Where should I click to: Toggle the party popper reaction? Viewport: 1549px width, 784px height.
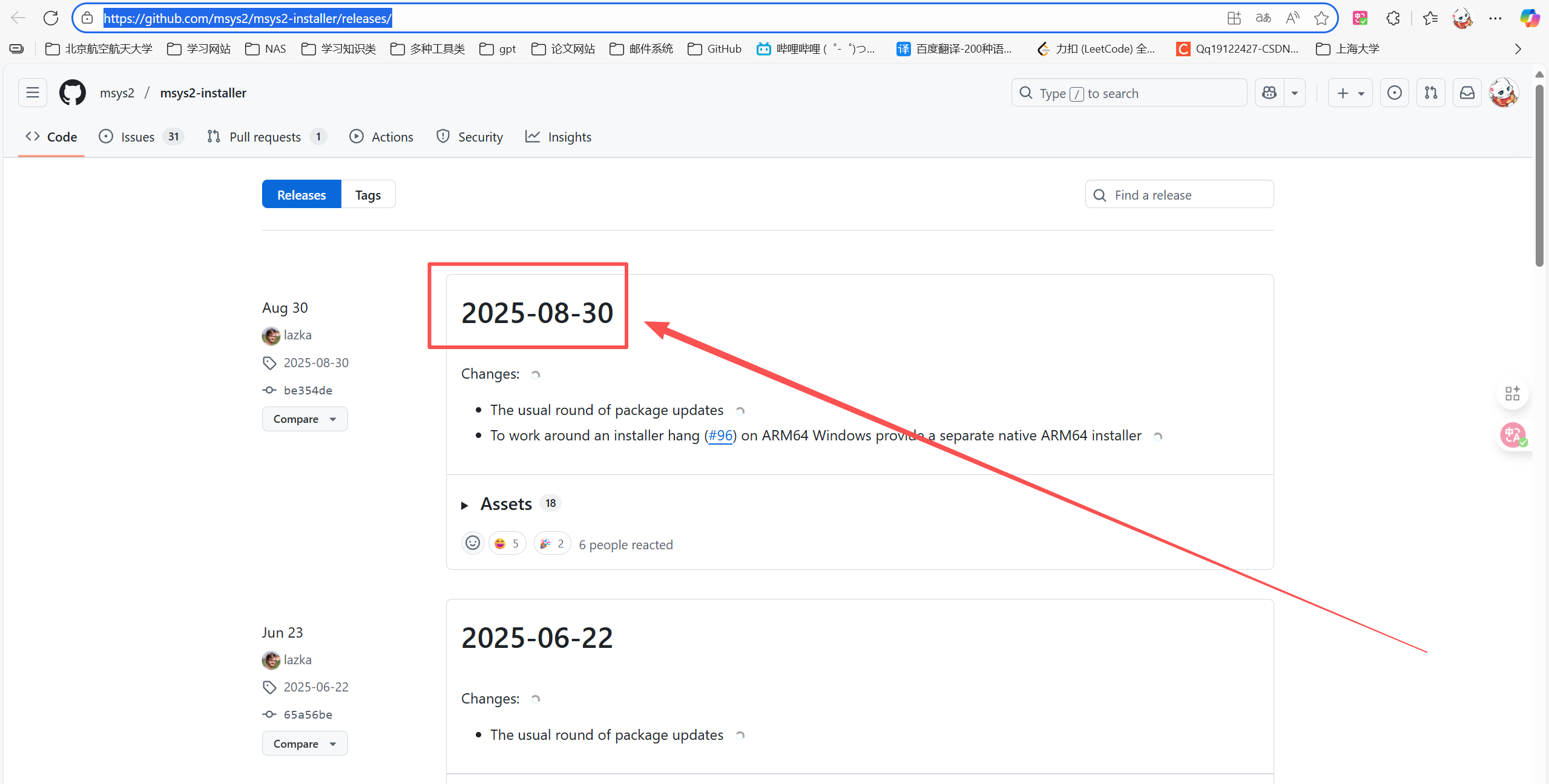click(x=552, y=543)
